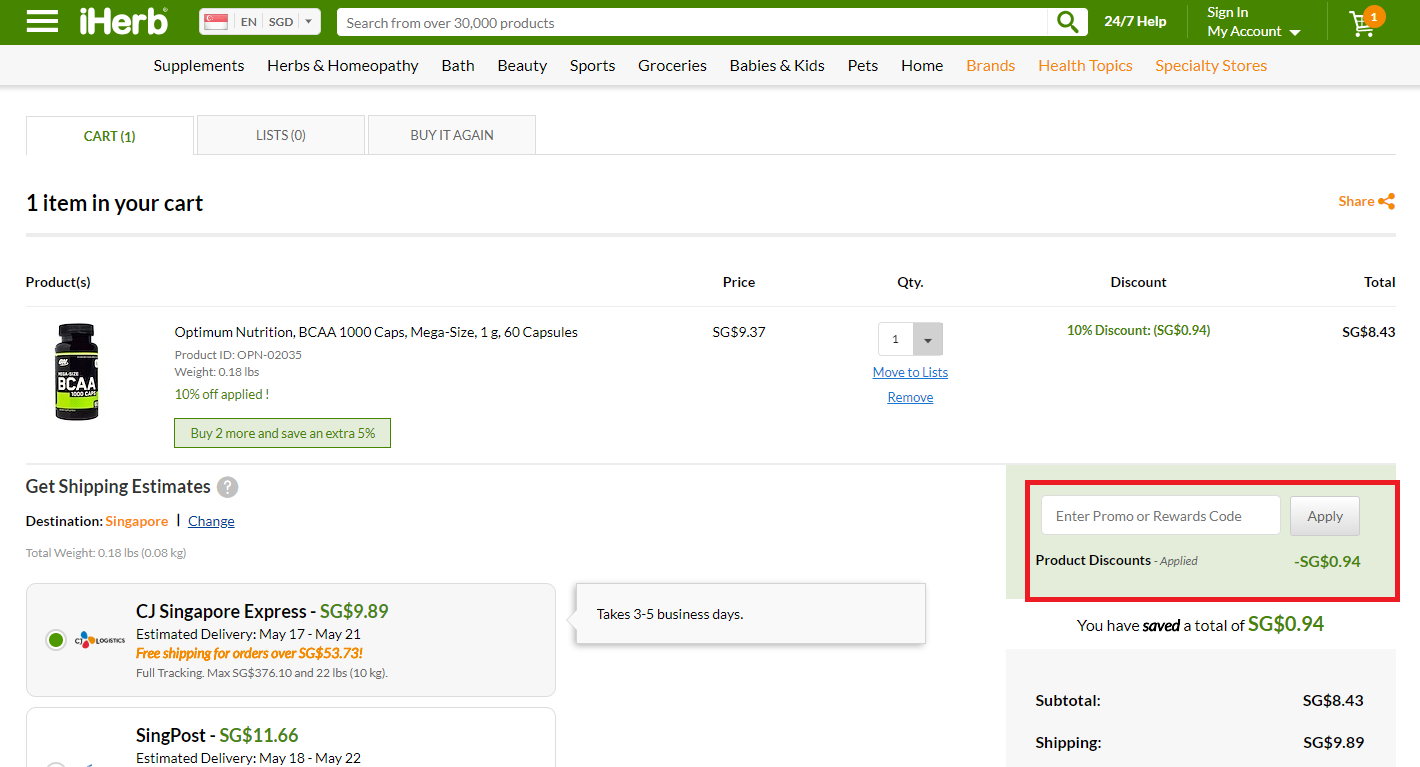
Task: Click the Subtotal label
Action: click(1068, 700)
